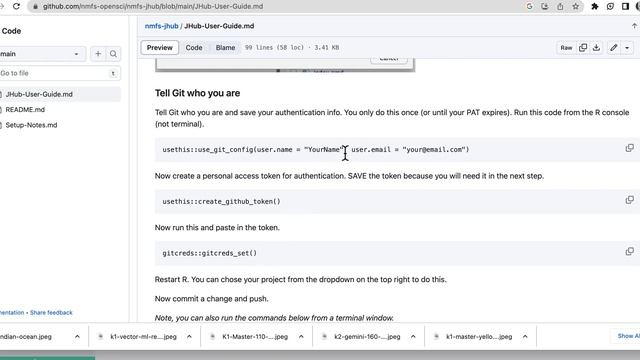Copy raw file contents icon
This screenshot has width=640, height=360.
pos(583,48)
